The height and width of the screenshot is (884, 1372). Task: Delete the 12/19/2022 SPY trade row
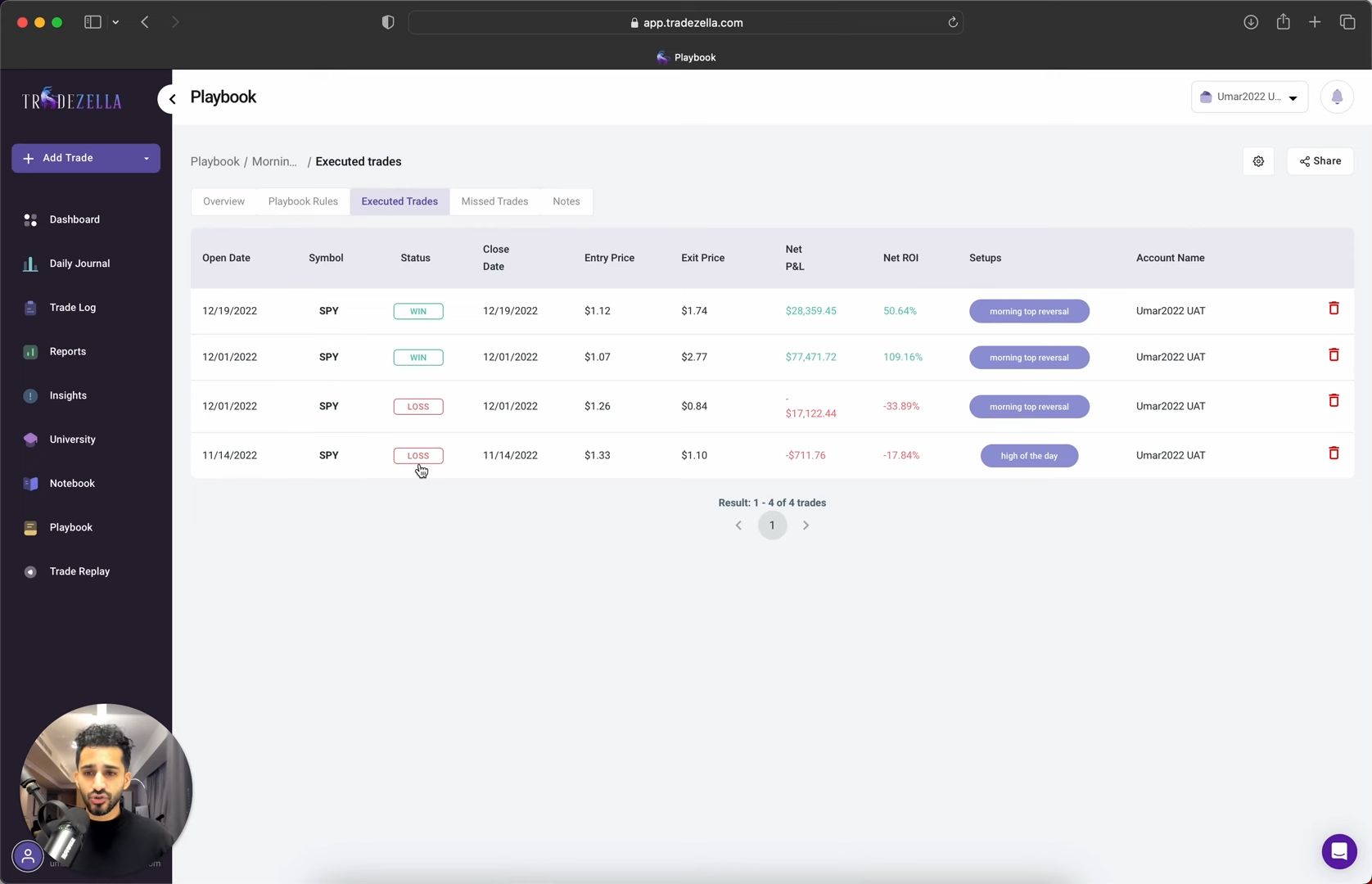(1334, 309)
